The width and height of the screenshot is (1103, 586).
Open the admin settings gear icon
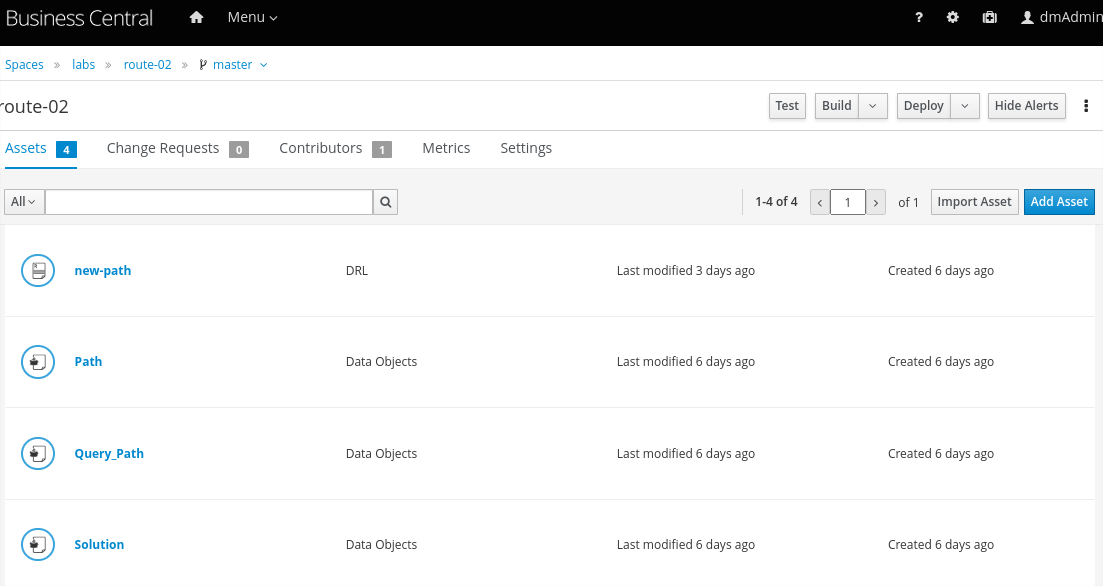point(953,18)
